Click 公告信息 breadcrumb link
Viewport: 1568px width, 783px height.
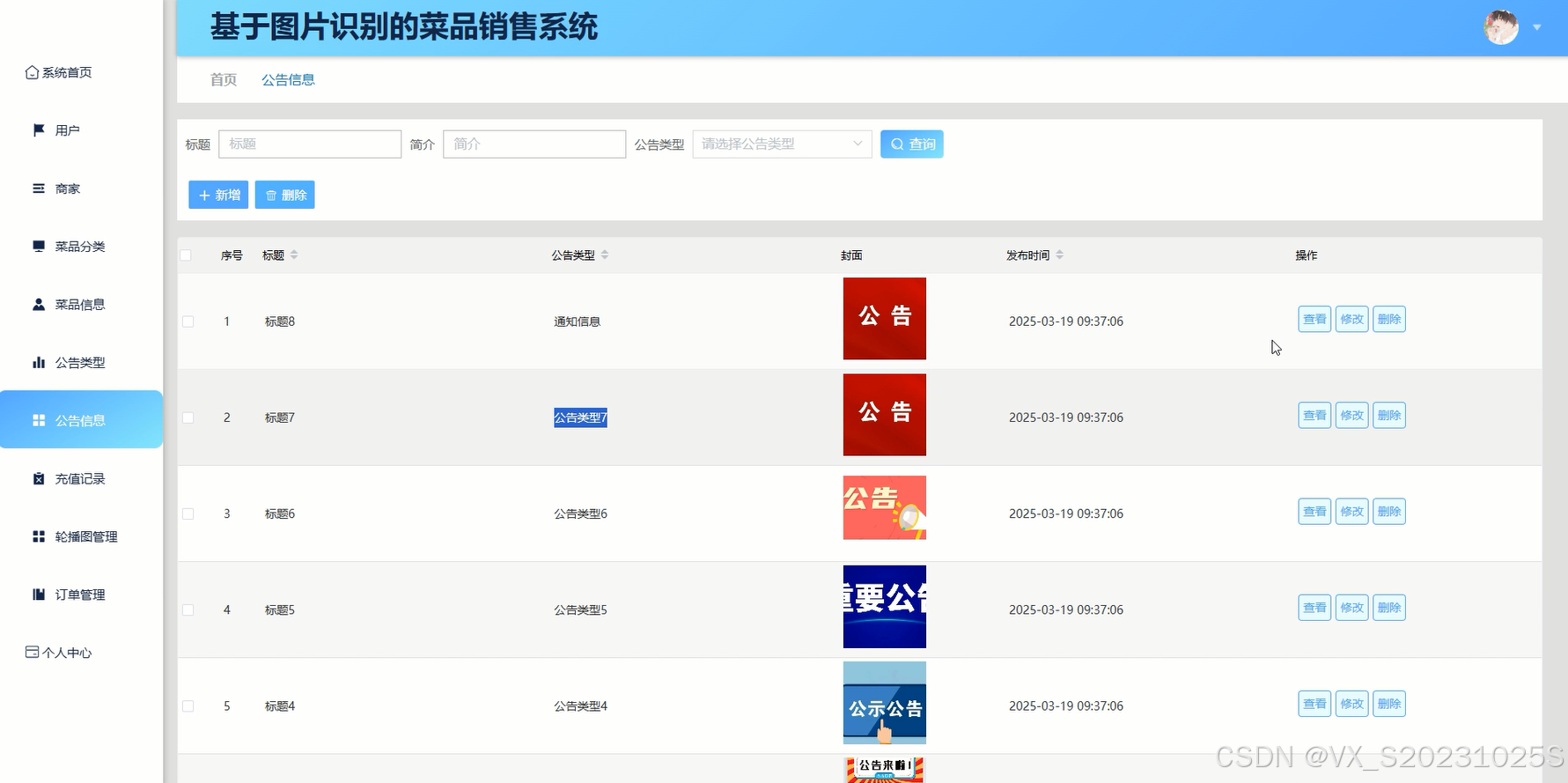288,80
